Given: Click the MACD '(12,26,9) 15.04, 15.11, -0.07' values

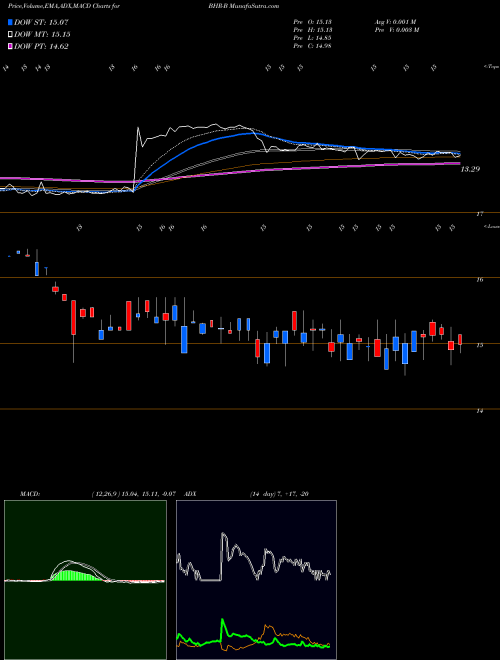Looking at the screenshot, I should (133, 494).
